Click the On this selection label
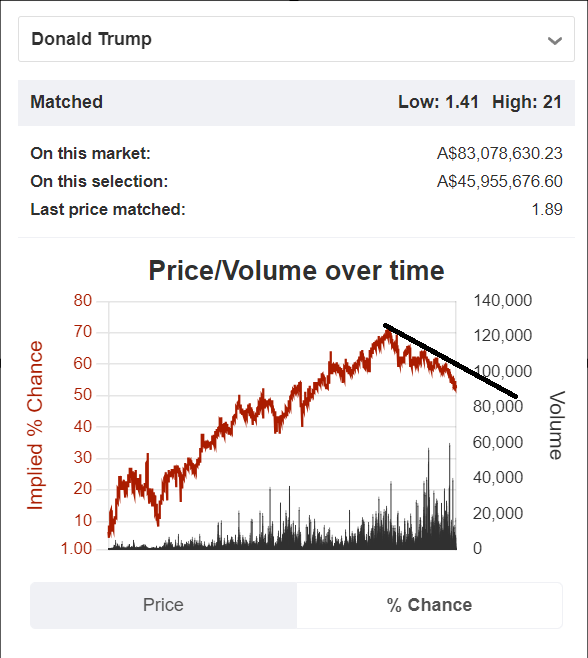 point(99,181)
